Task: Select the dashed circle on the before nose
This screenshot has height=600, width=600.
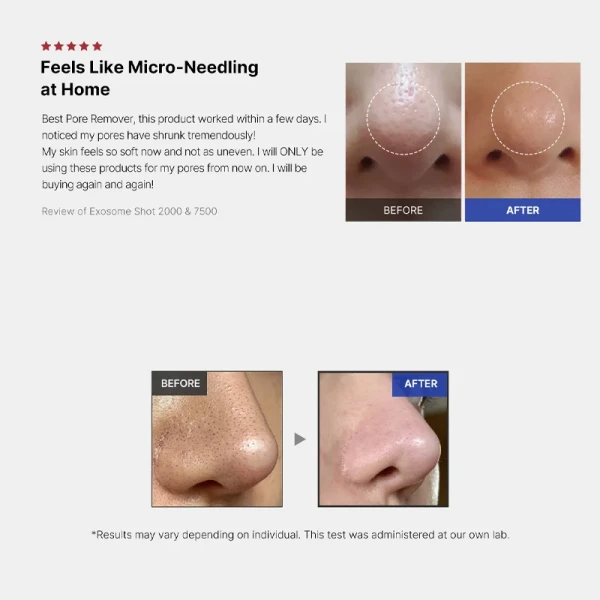Action: [403, 118]
